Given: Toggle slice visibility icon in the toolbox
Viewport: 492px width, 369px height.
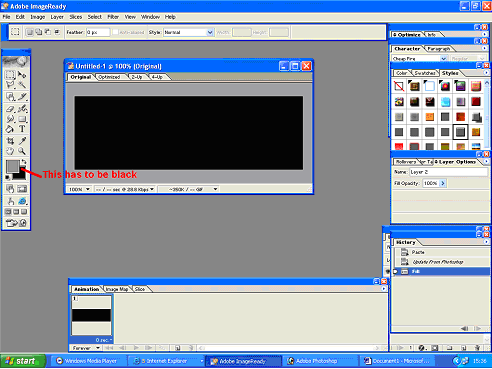Looking at the screenshot, I should [22, 189].
